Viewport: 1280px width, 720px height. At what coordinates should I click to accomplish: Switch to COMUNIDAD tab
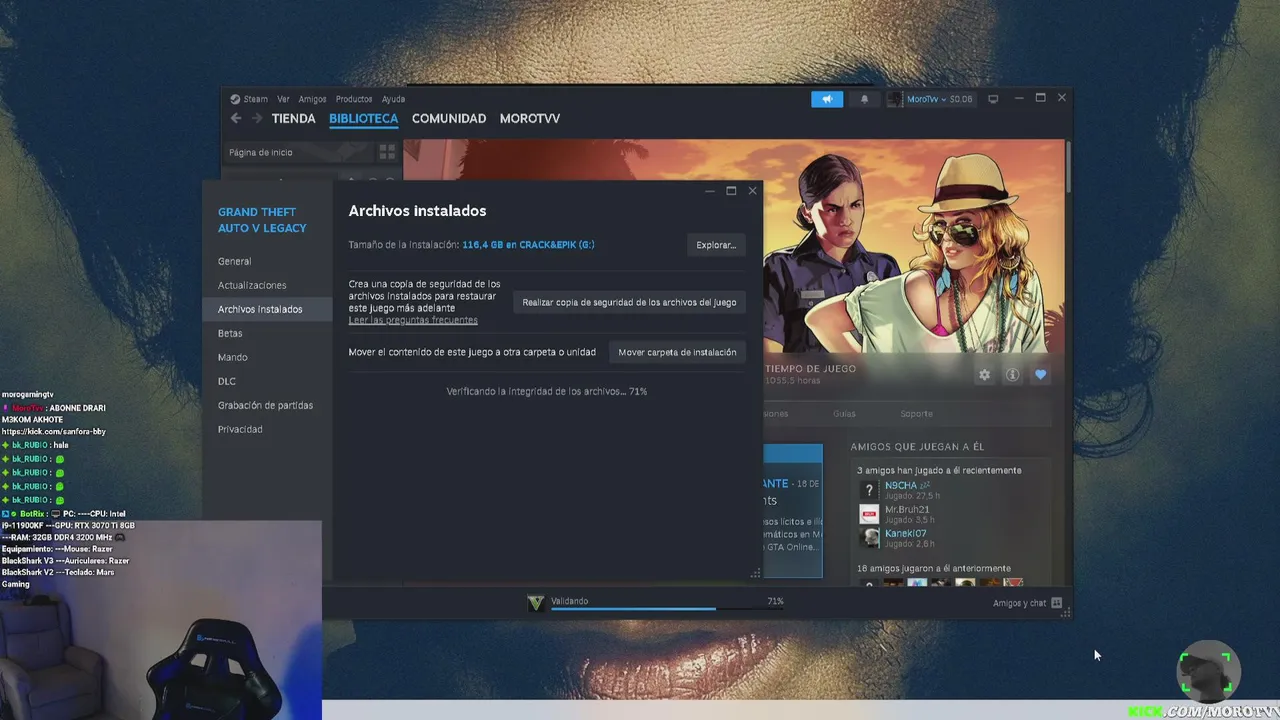pos(449,118)
